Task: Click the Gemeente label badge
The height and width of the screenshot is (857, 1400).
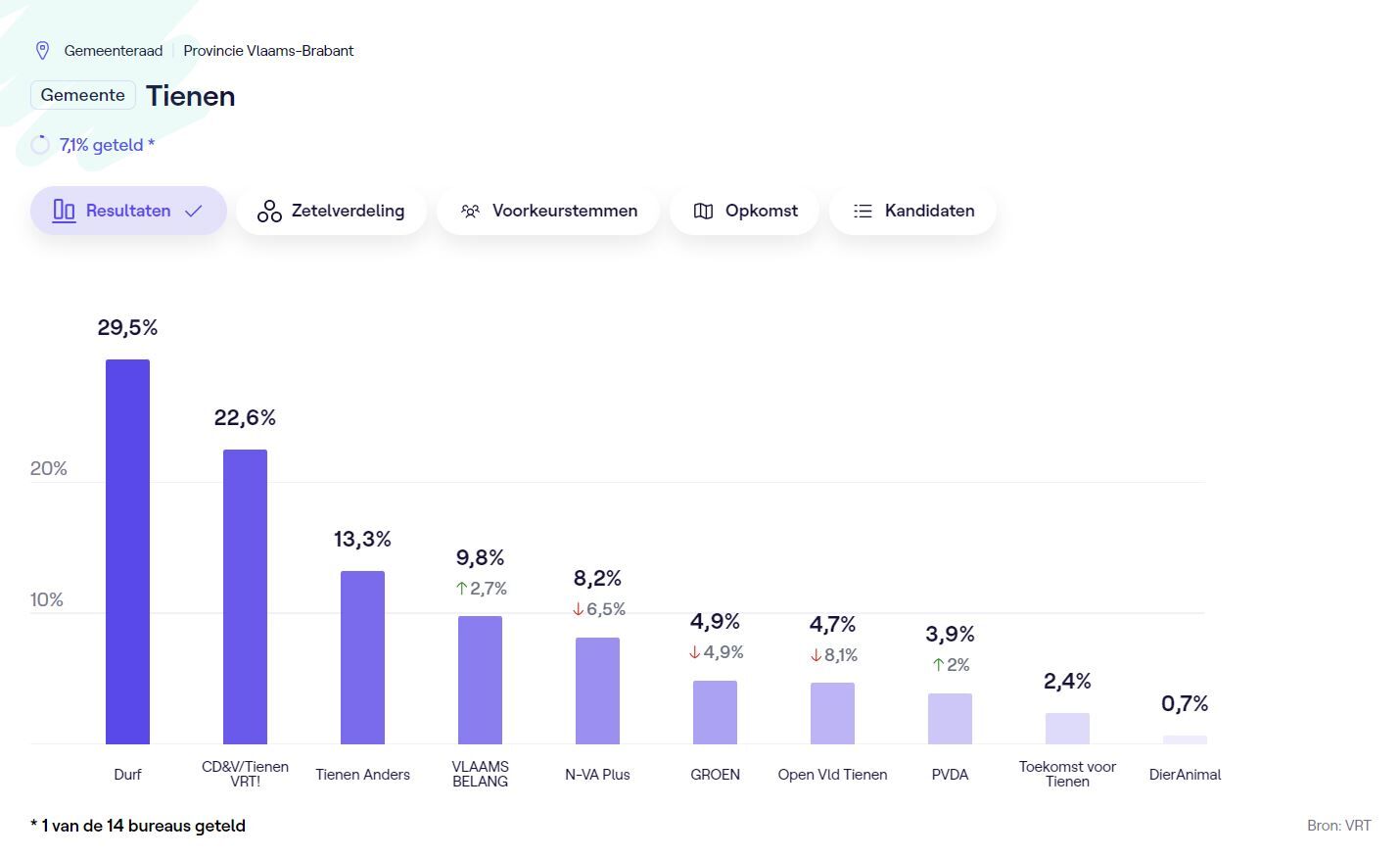Action: [83, 95]
